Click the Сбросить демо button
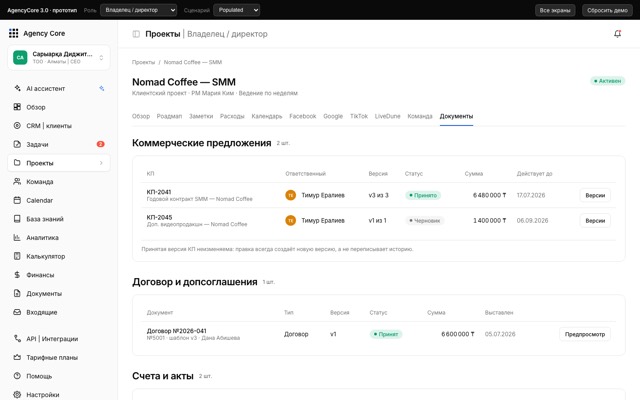Viewport: 640px width, 400px height. (x=607, y=10)
